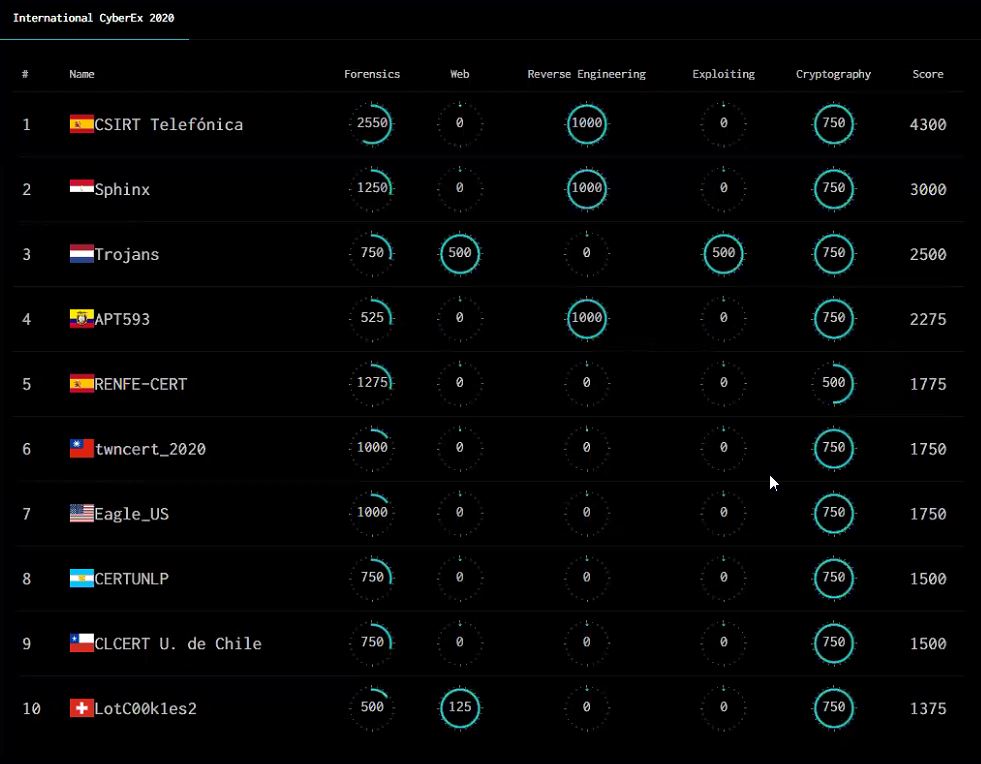Select Eagle_US Cryptography 750 ring
Image resolution: width=981 pixels, height=764 pixels.
(833, 513)
